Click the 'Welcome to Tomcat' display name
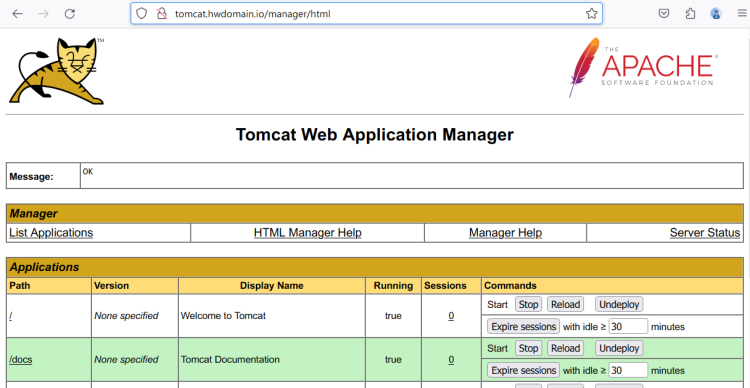This screenshot has height=388, width=750. pyautogui.click(x=223, y=316)
